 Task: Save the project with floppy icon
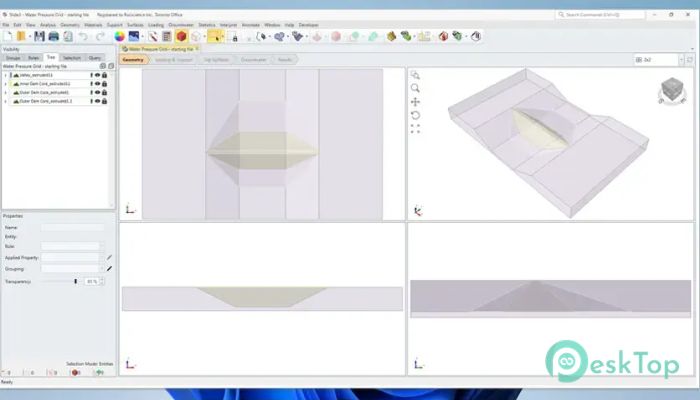click(x=39, y=36)
